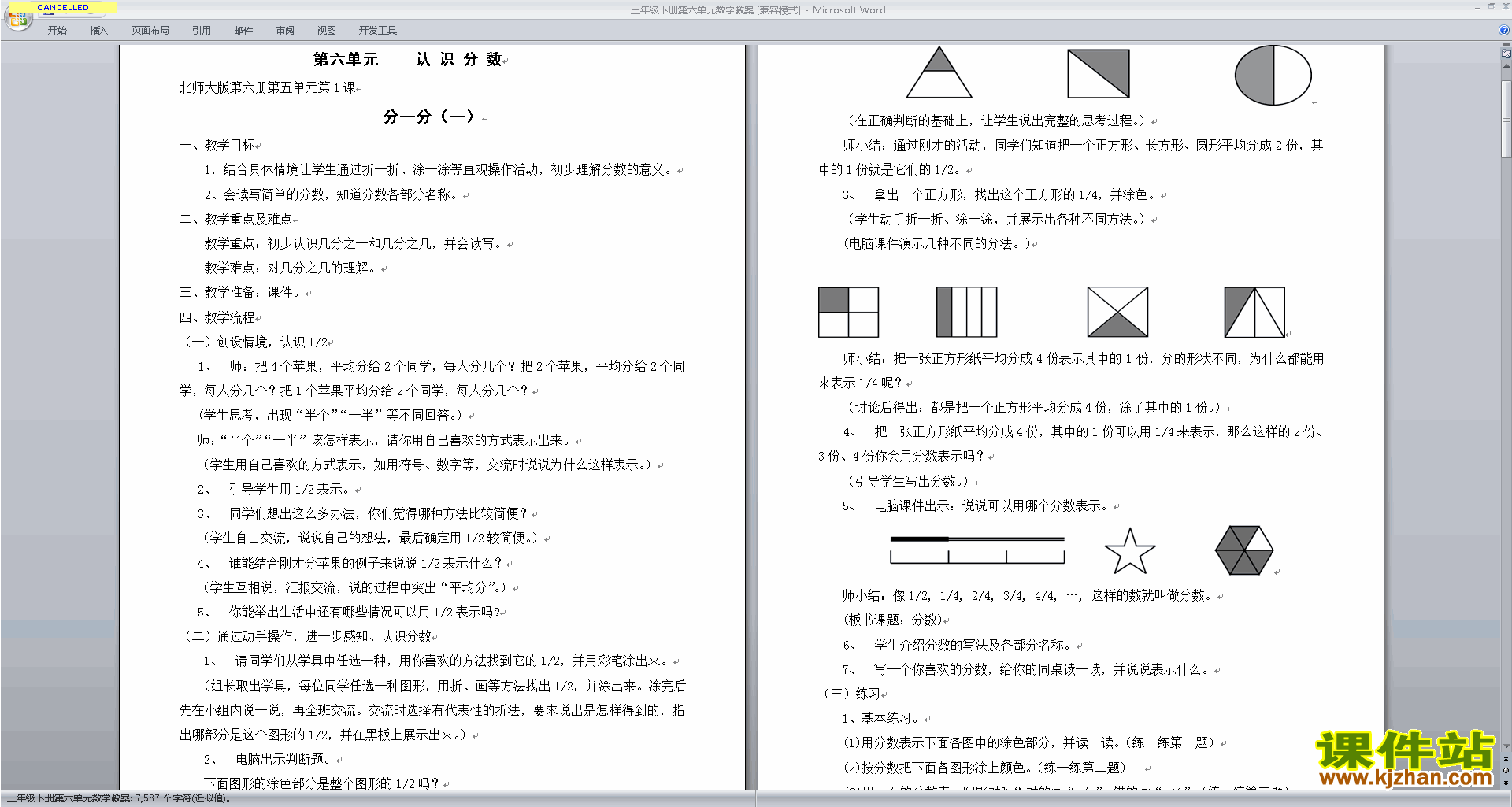Click the line 教学难点：对几分之几的理解。

click(x=291, y=268)
